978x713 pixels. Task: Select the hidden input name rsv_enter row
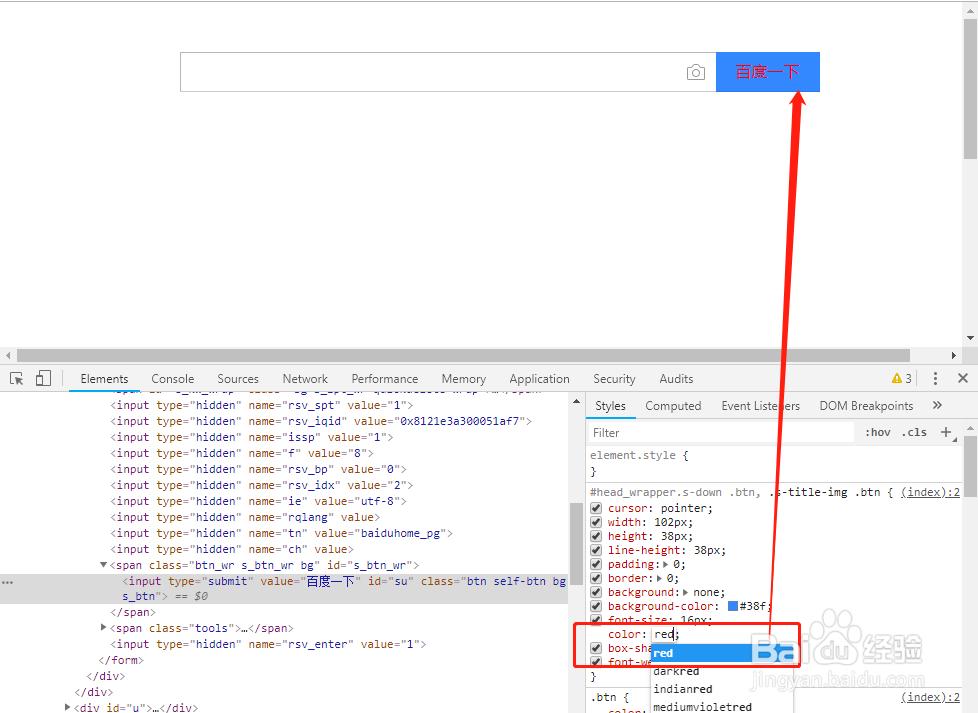[268, 644]
